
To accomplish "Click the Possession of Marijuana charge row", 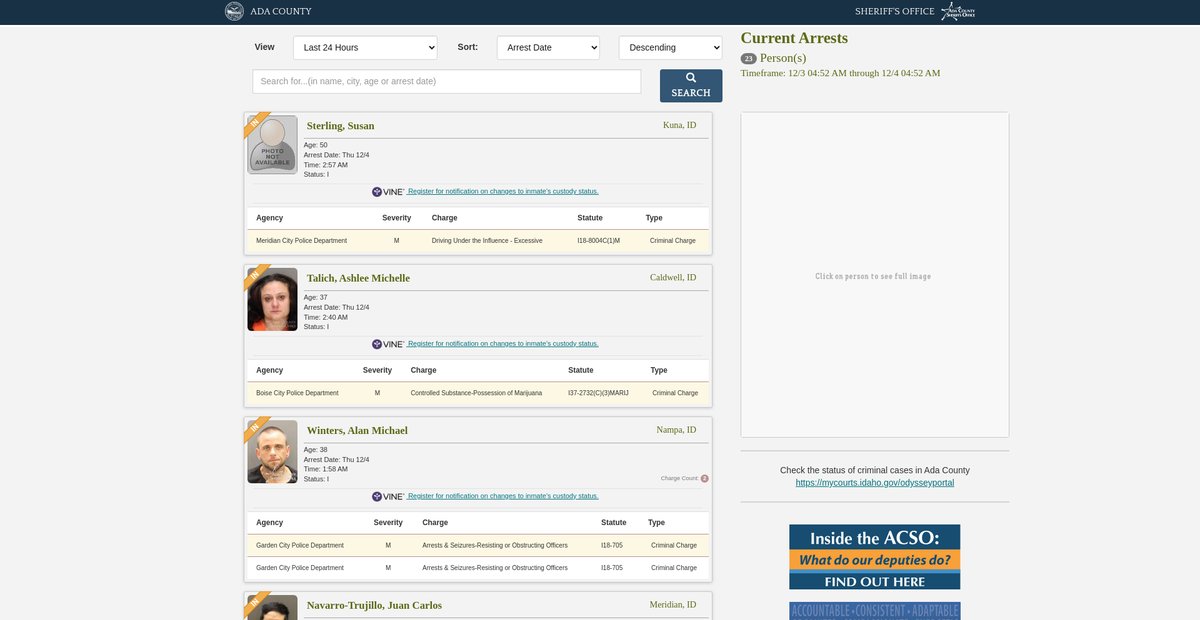I will [x=478, y=393].
